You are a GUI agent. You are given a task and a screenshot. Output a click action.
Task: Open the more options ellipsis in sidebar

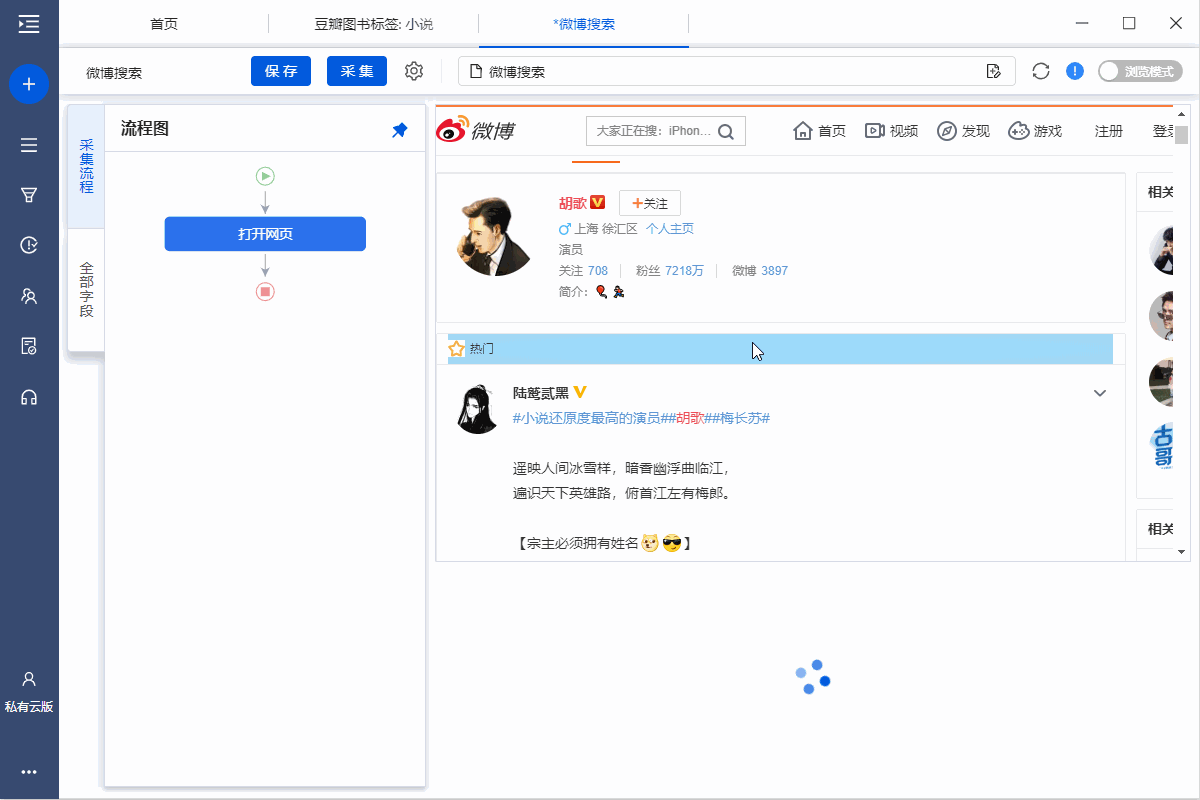pos(29,772)
